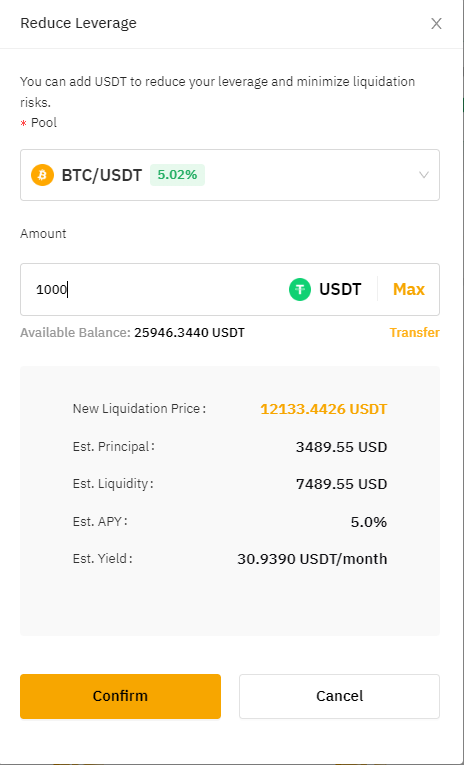Click the Est. Yield monthly value
The height and width of the screenshot is (765, 464).
[312, 559]
